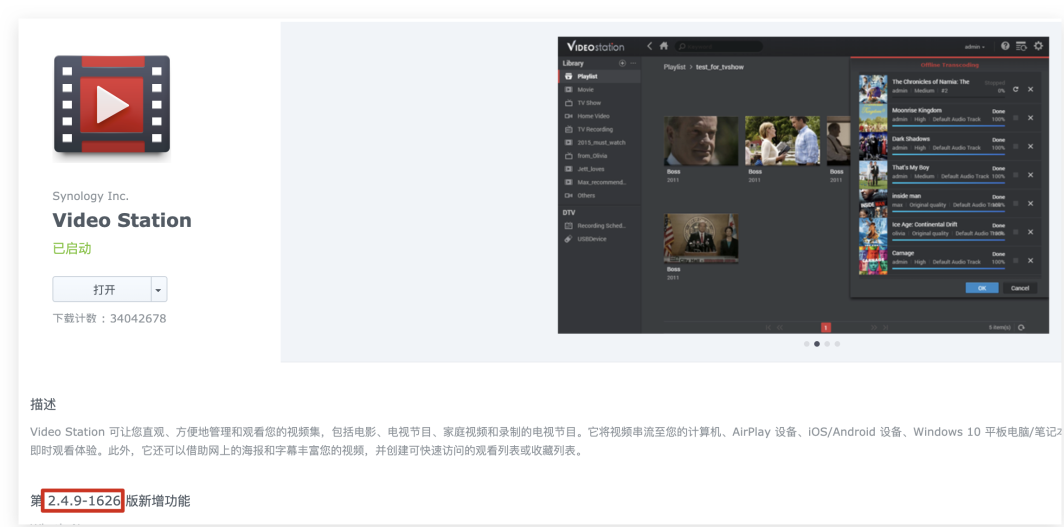Select Recording Sched.. under DTV
Screen dimensions: 1064x527
coord(599,226)
